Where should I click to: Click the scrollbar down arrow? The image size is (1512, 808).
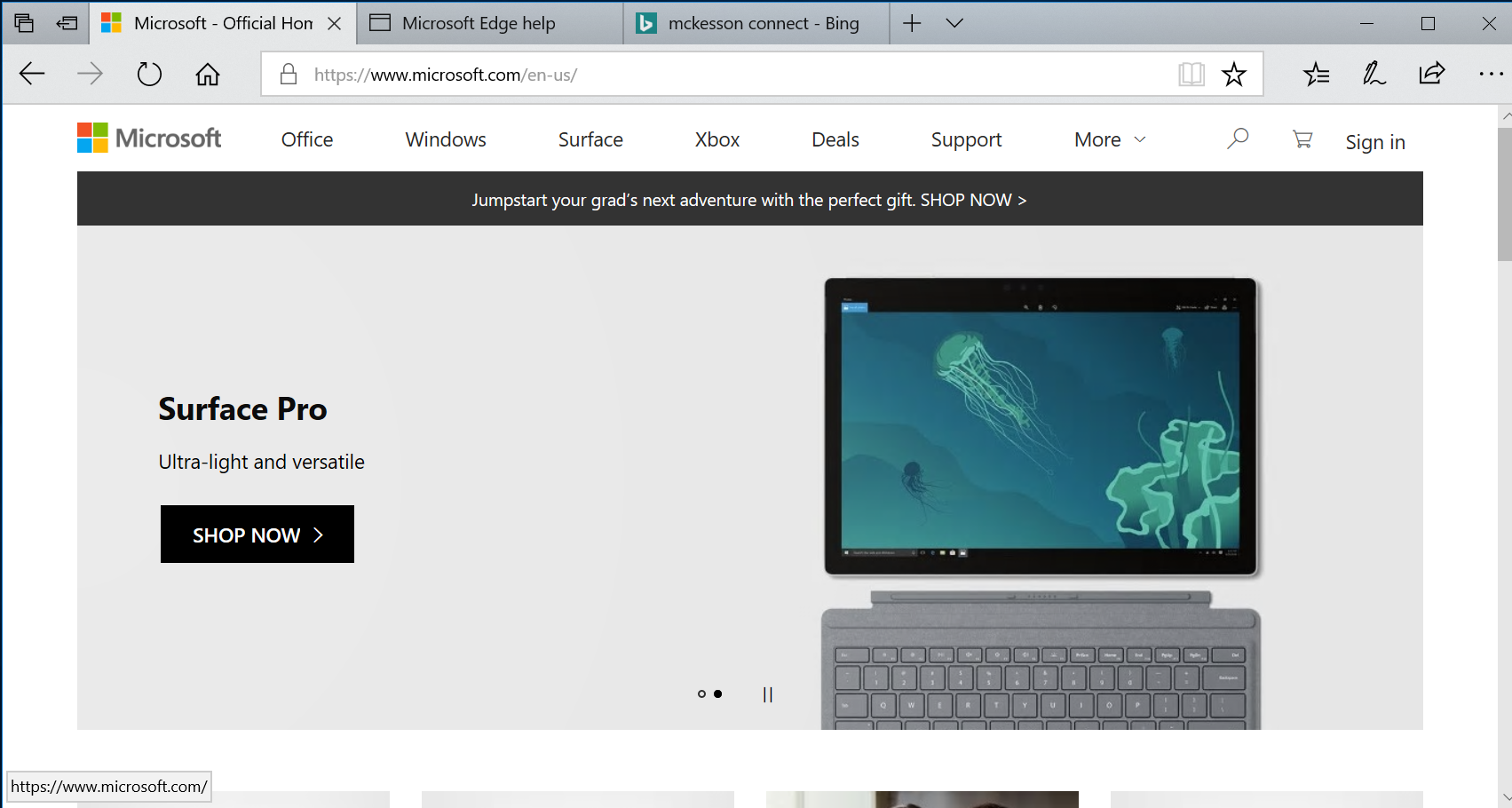[1506, 797]
